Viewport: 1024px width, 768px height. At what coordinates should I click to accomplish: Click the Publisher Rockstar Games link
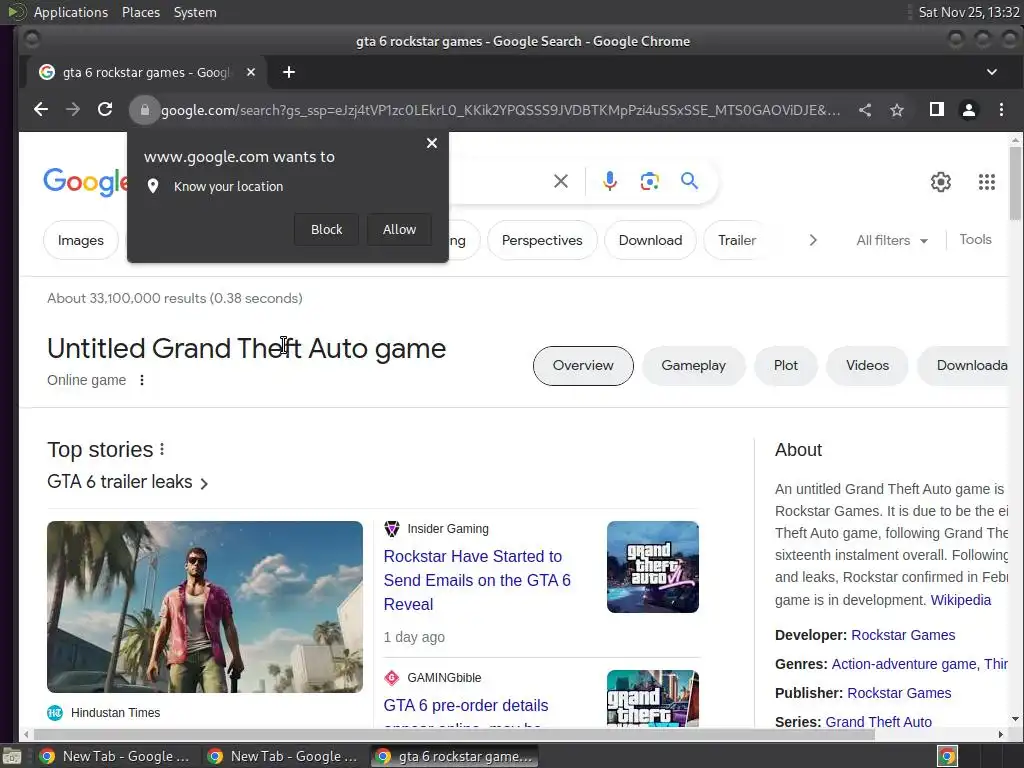(899, 693)
